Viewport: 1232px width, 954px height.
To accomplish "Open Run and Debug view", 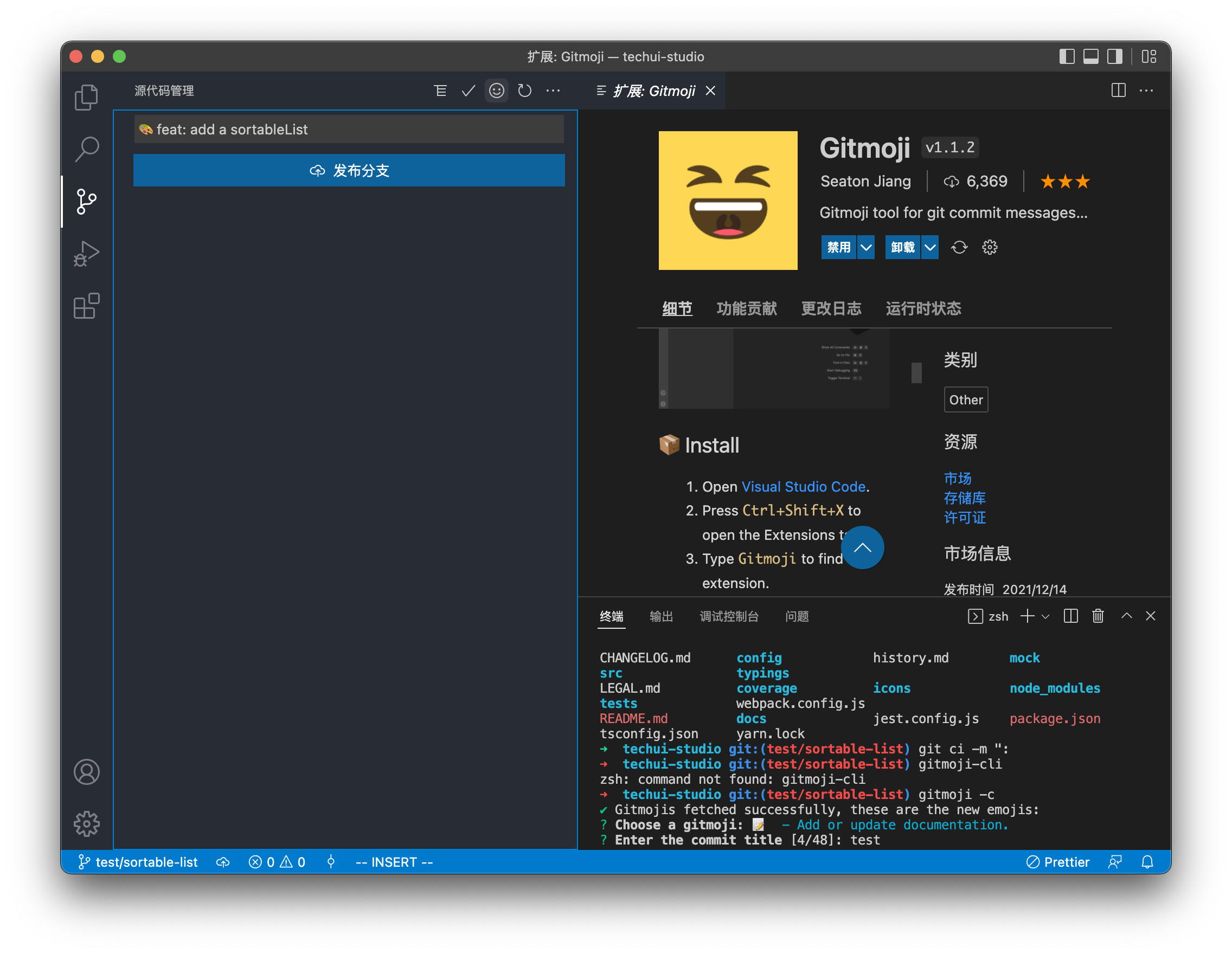I will pos(86,253).
